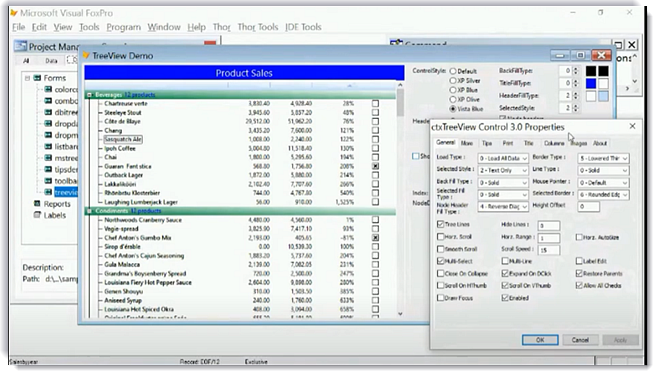
Task: Click the Hide Lines input field
Action: 548,225
